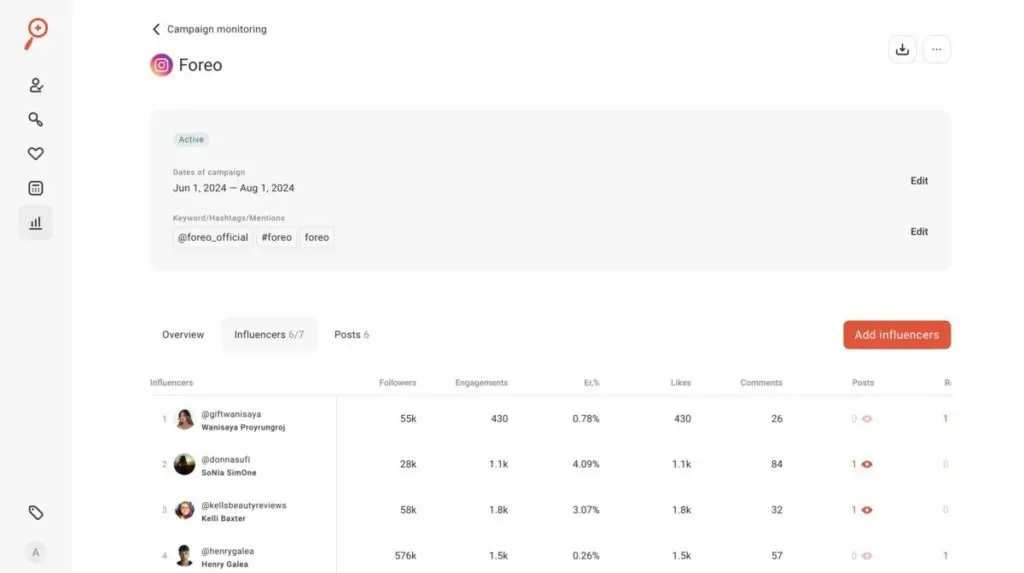1024x573 pixels.
Task: Go back to Campaign monitoring
Action: (209, 29)
